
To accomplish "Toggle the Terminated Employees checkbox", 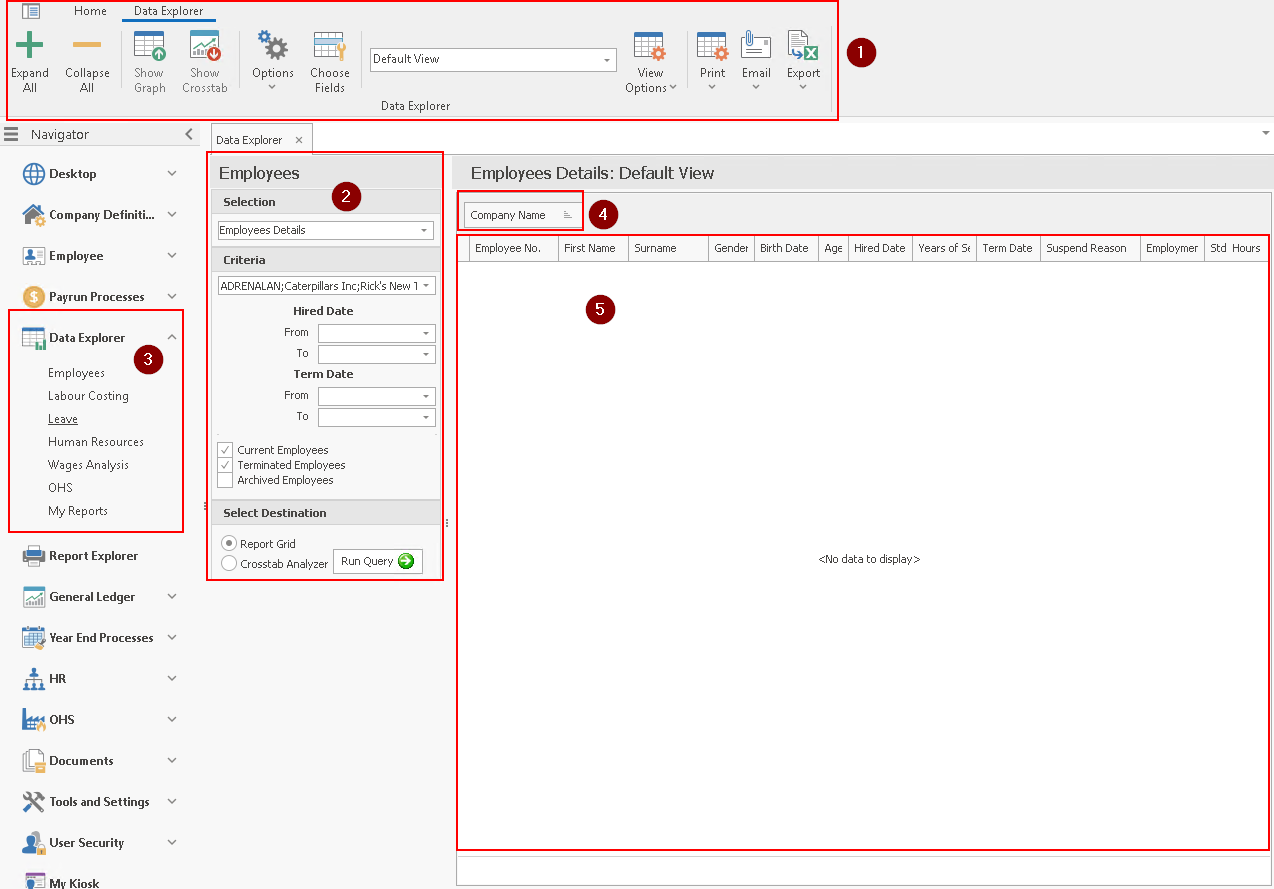I will pyautogui.click(x=225, y=465).
